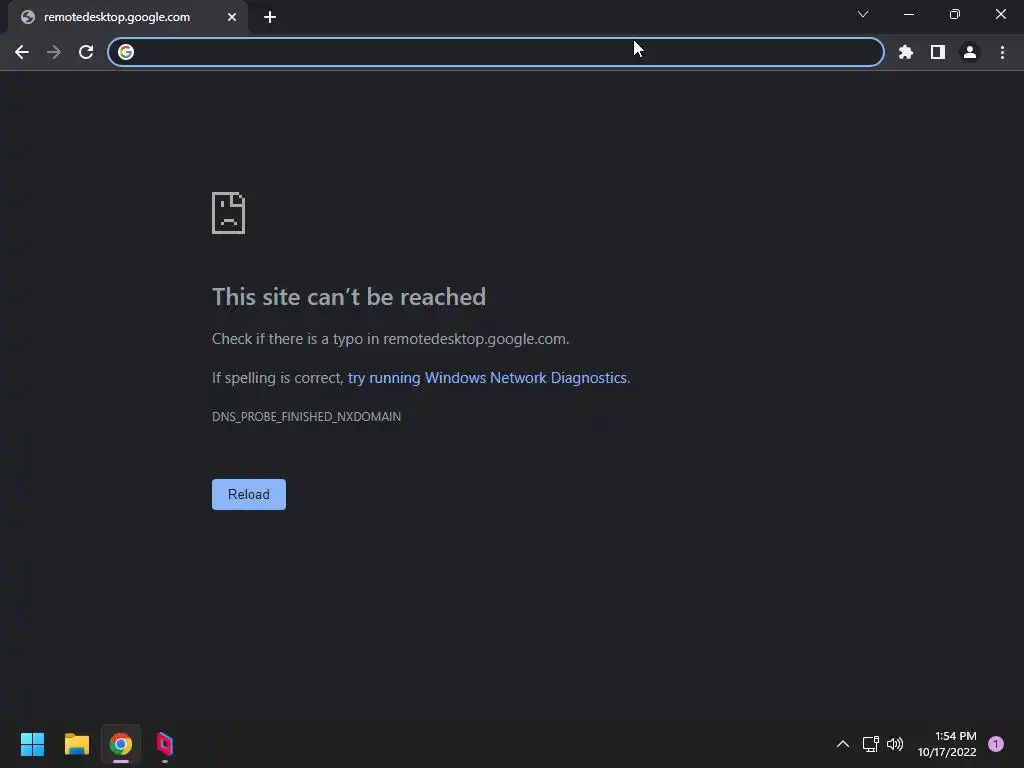The image size is (1024, 768).
Task: Open File Explorer from the taskbar
Action: click(x=76, y=744)
